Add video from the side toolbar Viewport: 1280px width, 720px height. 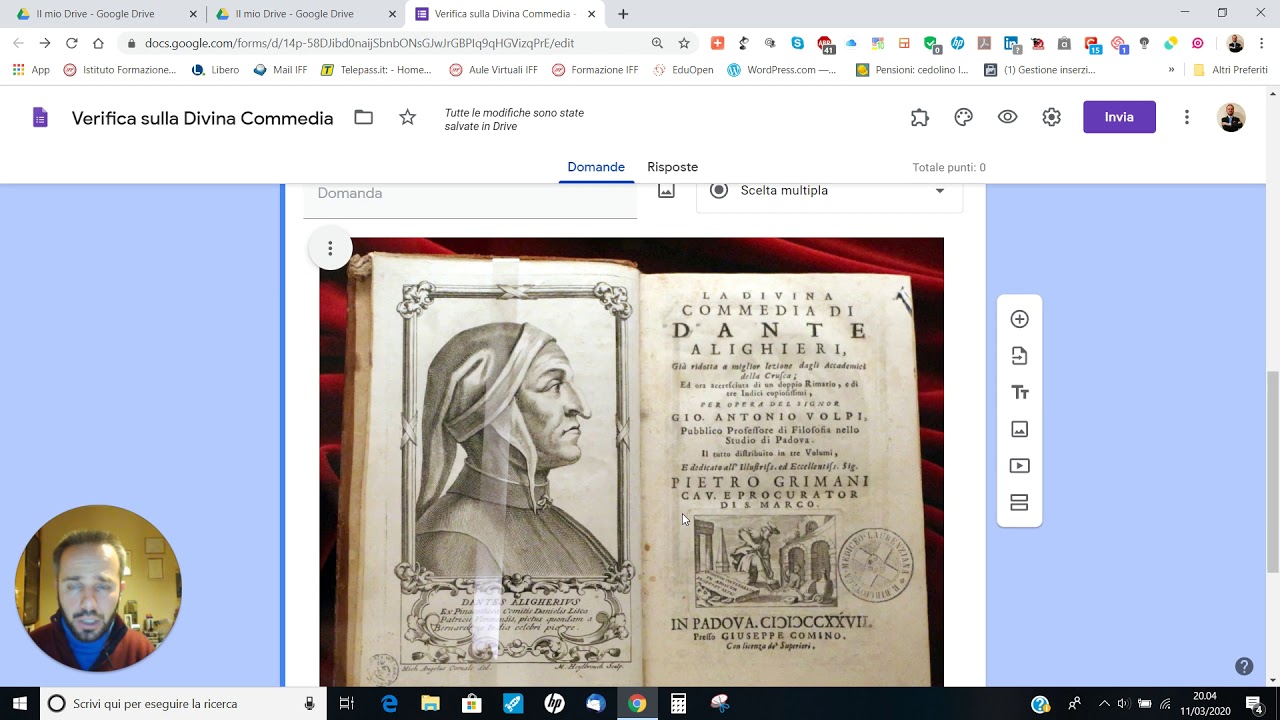(1019, 466)
